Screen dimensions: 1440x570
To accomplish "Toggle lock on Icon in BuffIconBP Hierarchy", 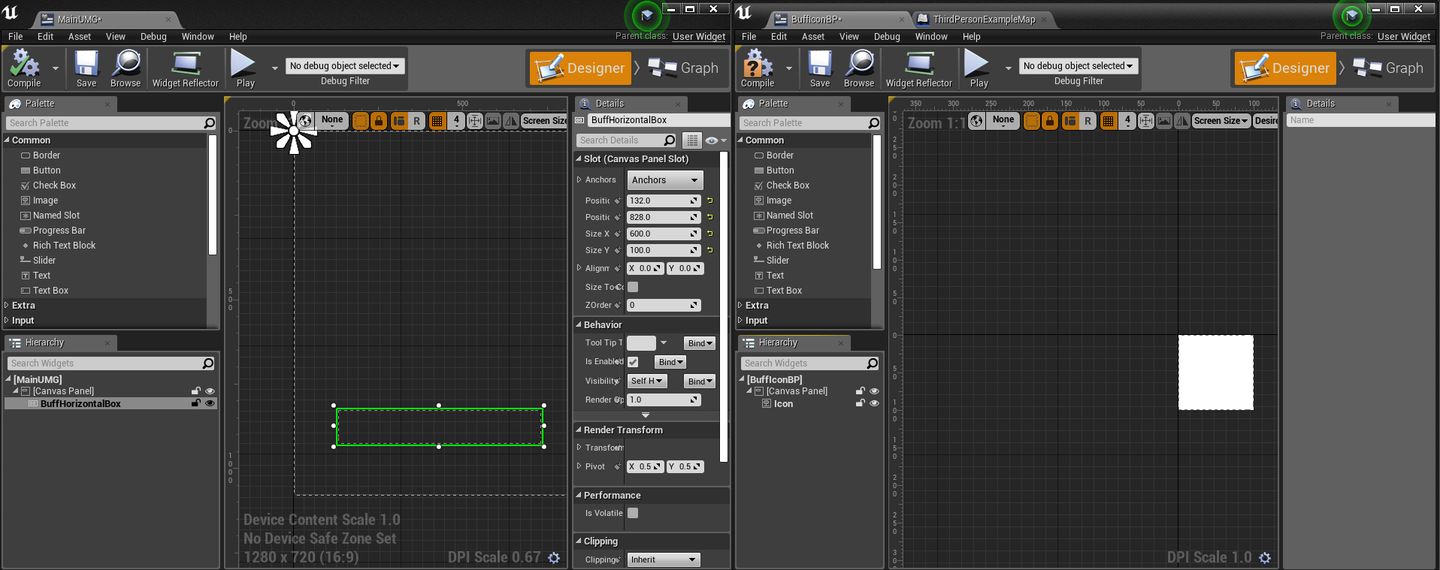I will click(x=860, y=404).
